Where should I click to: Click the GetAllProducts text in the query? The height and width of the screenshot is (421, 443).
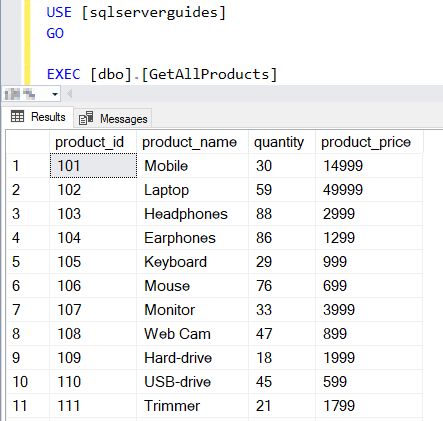(209, 74)
